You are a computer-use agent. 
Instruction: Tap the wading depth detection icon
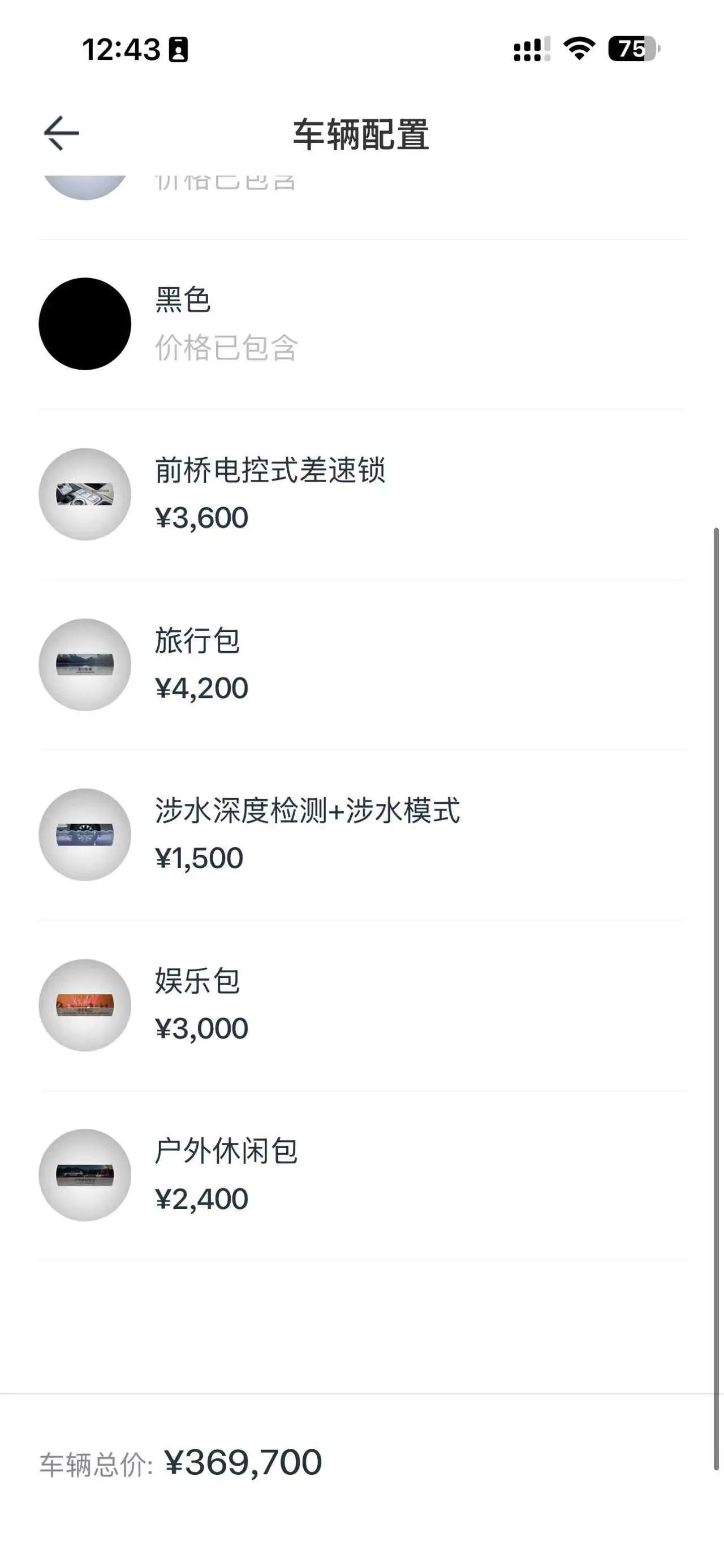[x=85, y=834]
